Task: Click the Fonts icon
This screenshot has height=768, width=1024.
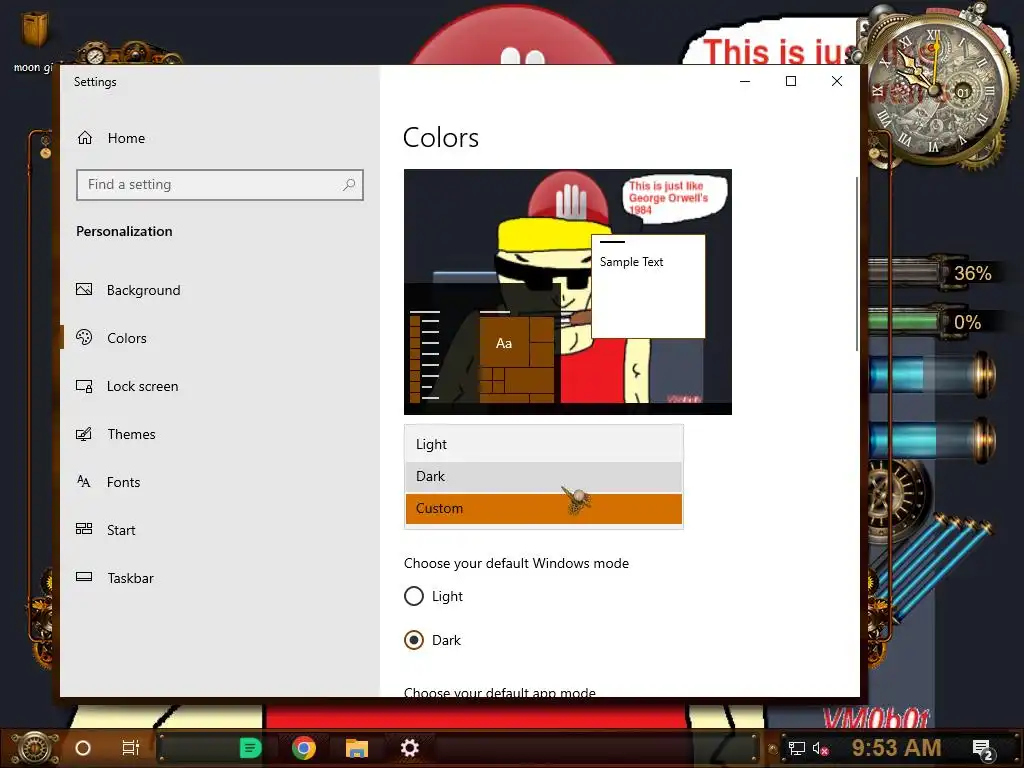Action: click(x=84, y=482)
